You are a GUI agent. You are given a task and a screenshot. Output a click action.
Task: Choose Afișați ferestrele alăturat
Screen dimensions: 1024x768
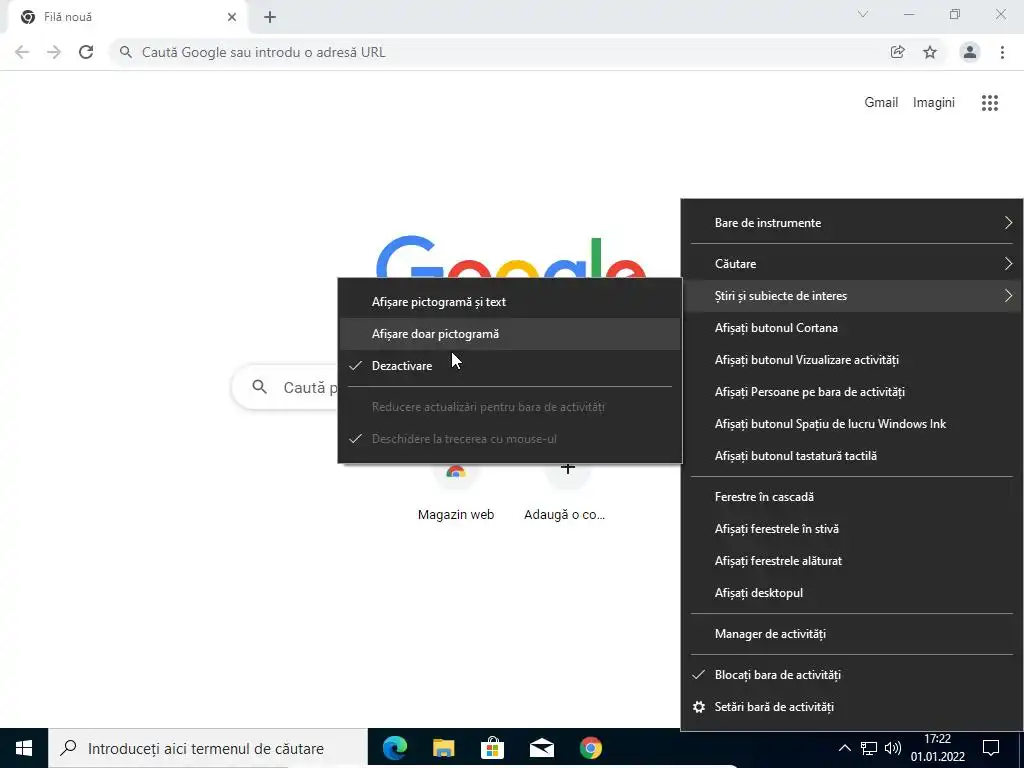(x=852, y=561)
